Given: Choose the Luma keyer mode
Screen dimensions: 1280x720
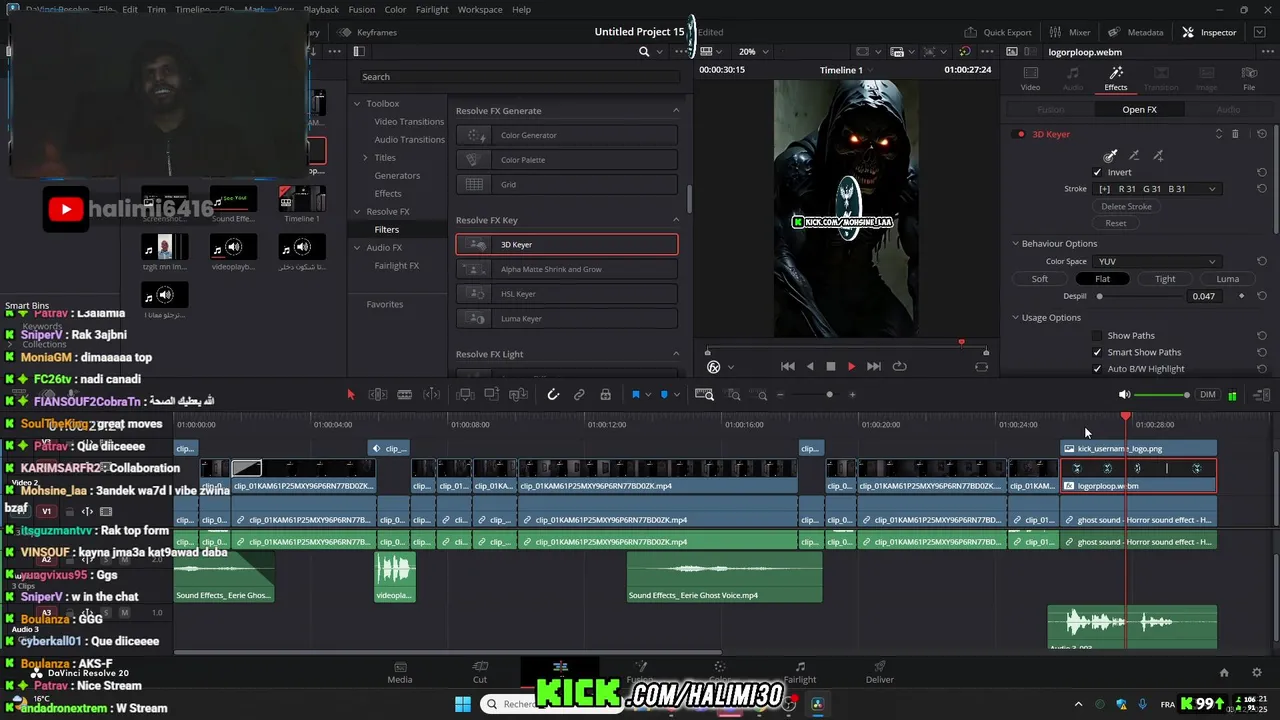Looking at the screenshot, I should [1228, 279].
